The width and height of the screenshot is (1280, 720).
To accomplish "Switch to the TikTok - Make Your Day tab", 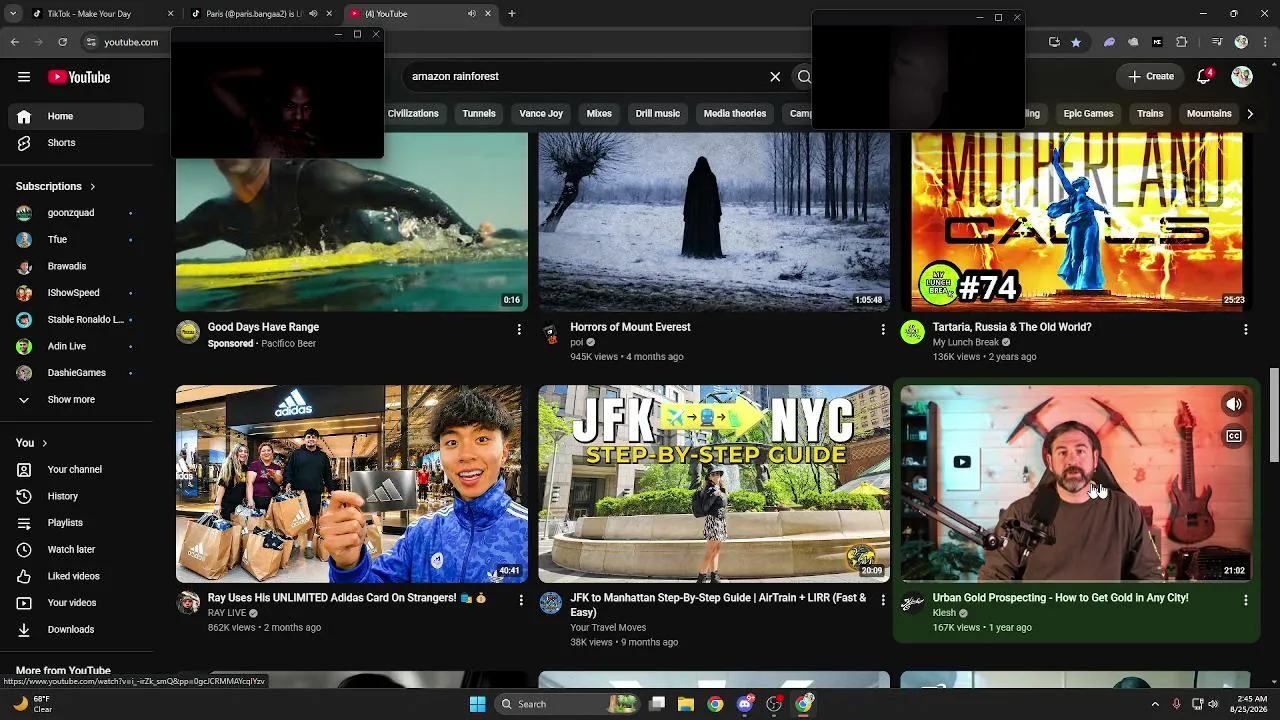I will 100,14.
